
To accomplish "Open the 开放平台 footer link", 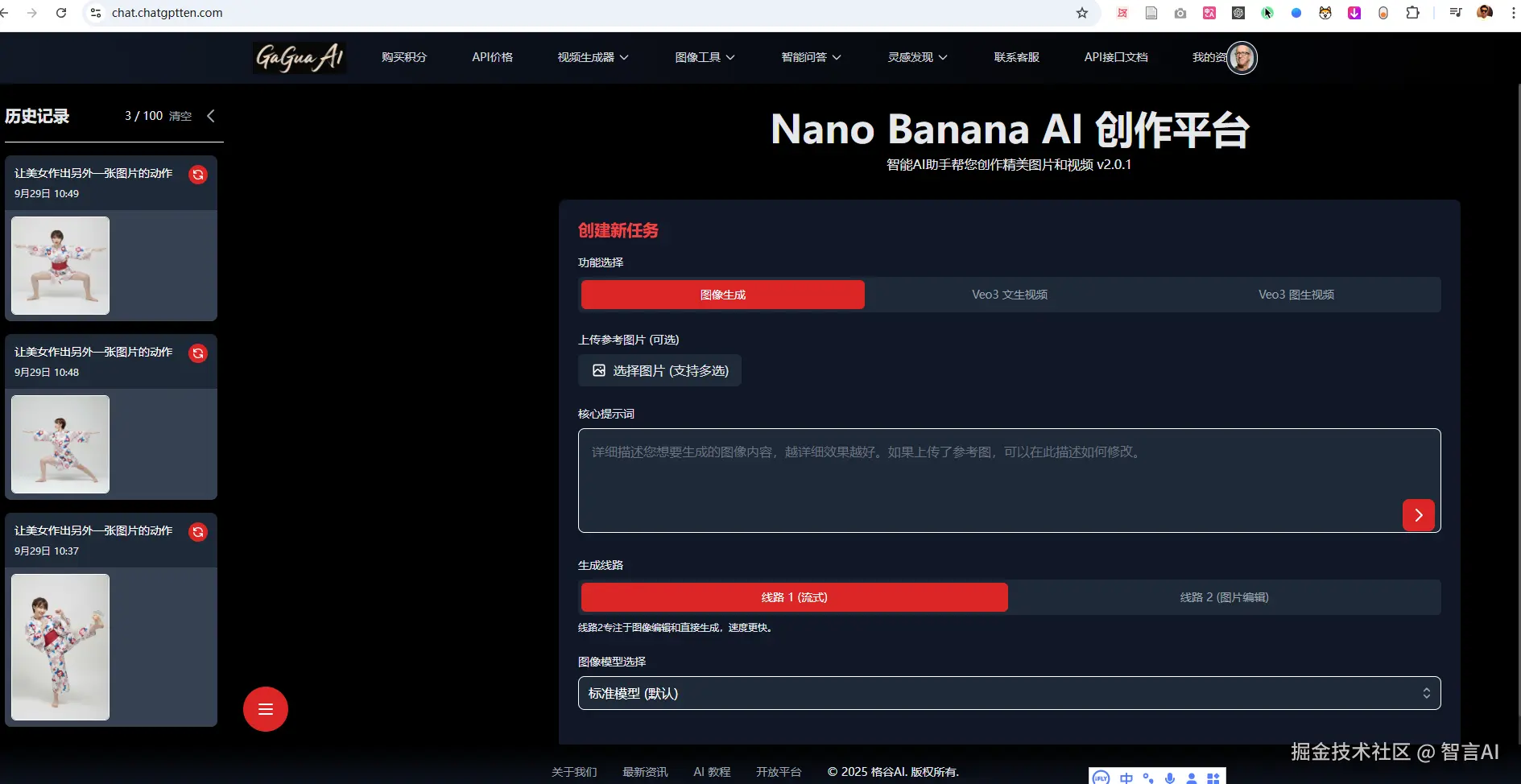I will point(779,772).
